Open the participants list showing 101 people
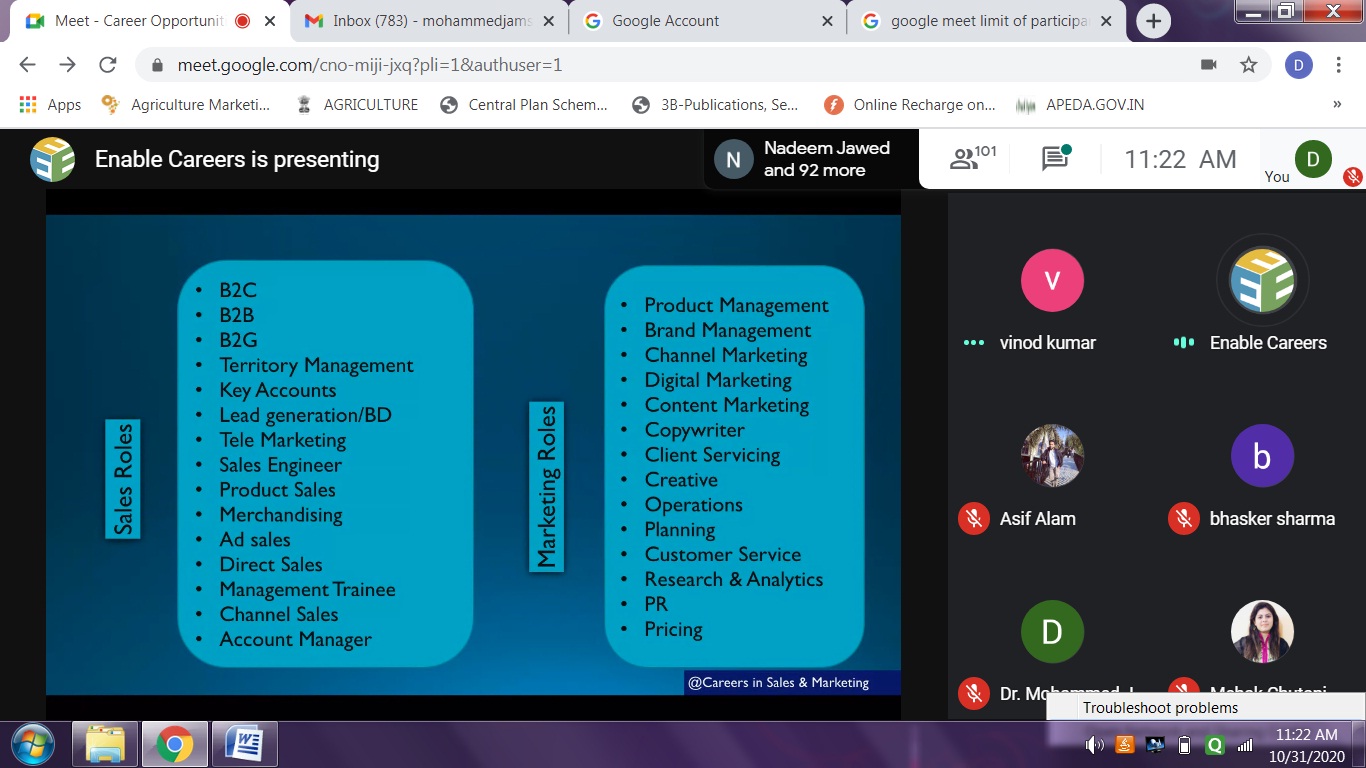The image size is (1366, 768). 972,158
